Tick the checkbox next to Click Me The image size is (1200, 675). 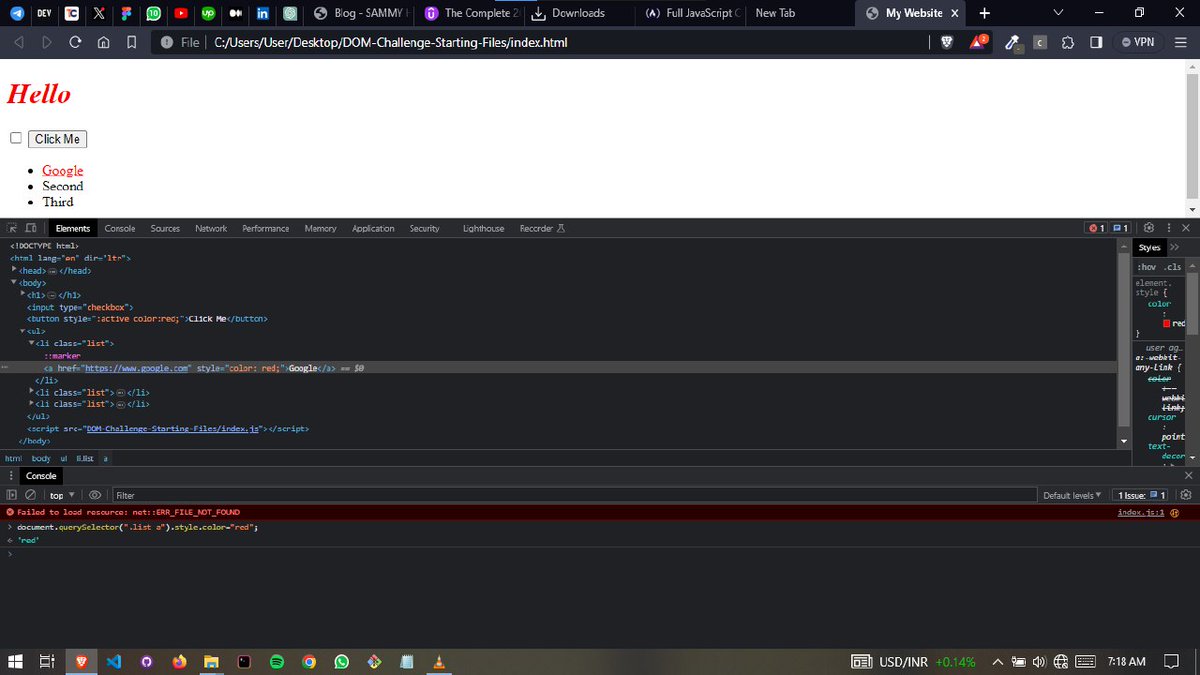[15, 138]
